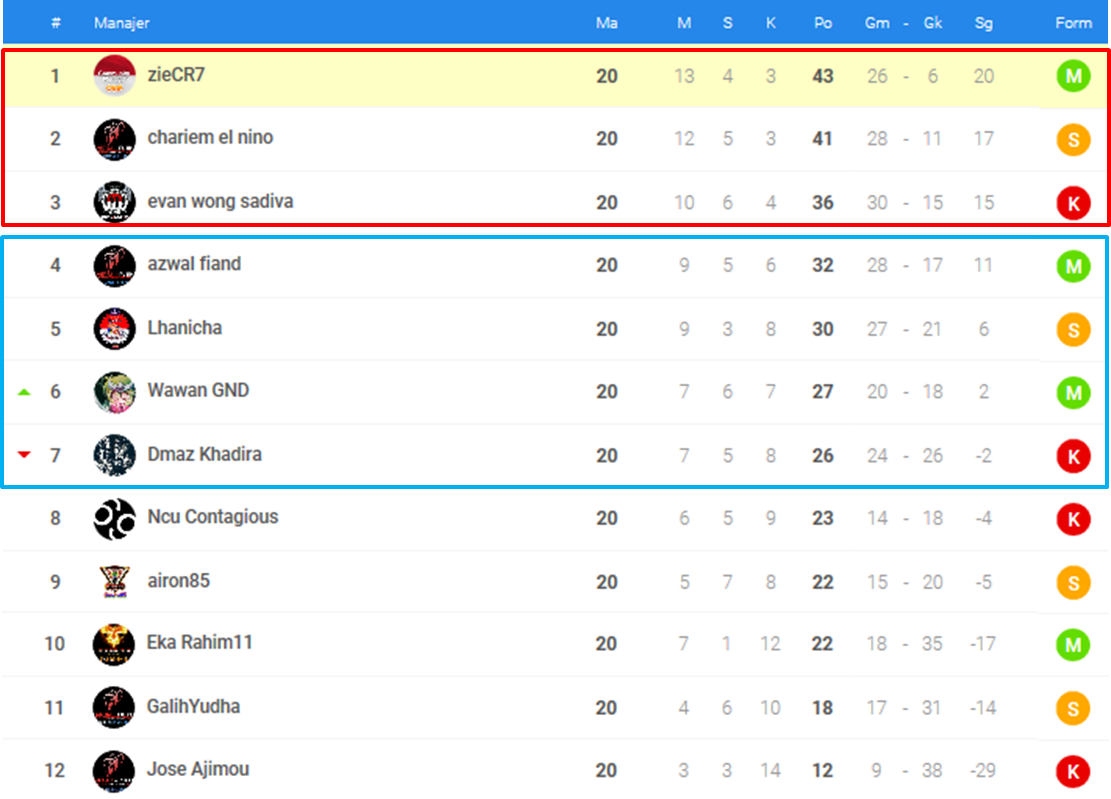This screenshot has width=1111, height=799.
Task: Open the Dmaz Khadira manager name link
Action: [x=204, y=454]
